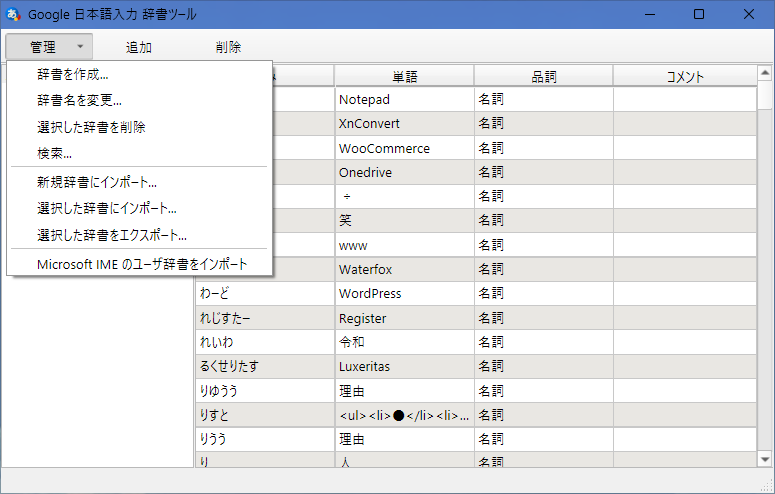Select the Register word cell
This screenshot has height=494, width=775.
click(404, 318)
